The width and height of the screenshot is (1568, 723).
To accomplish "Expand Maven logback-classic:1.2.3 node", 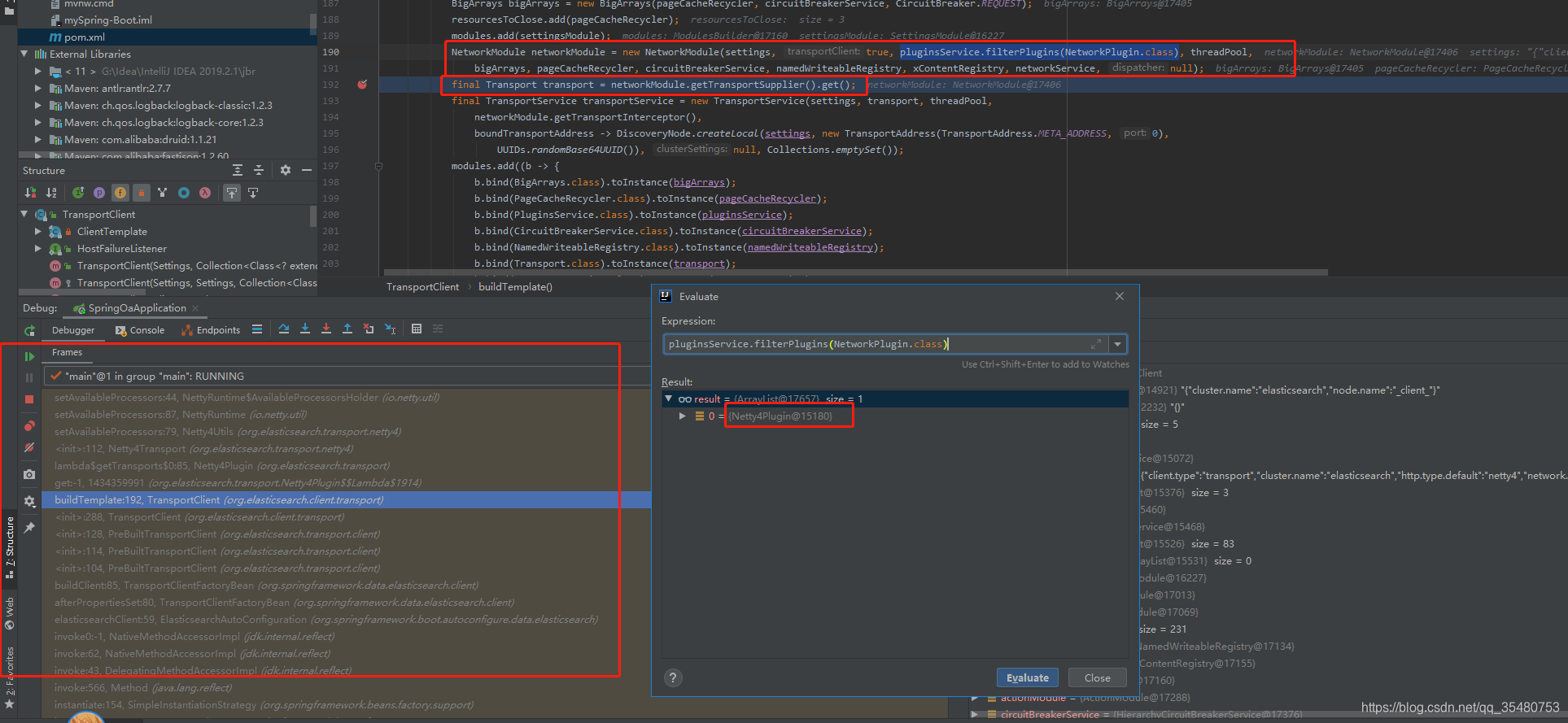I will point(38,106).
